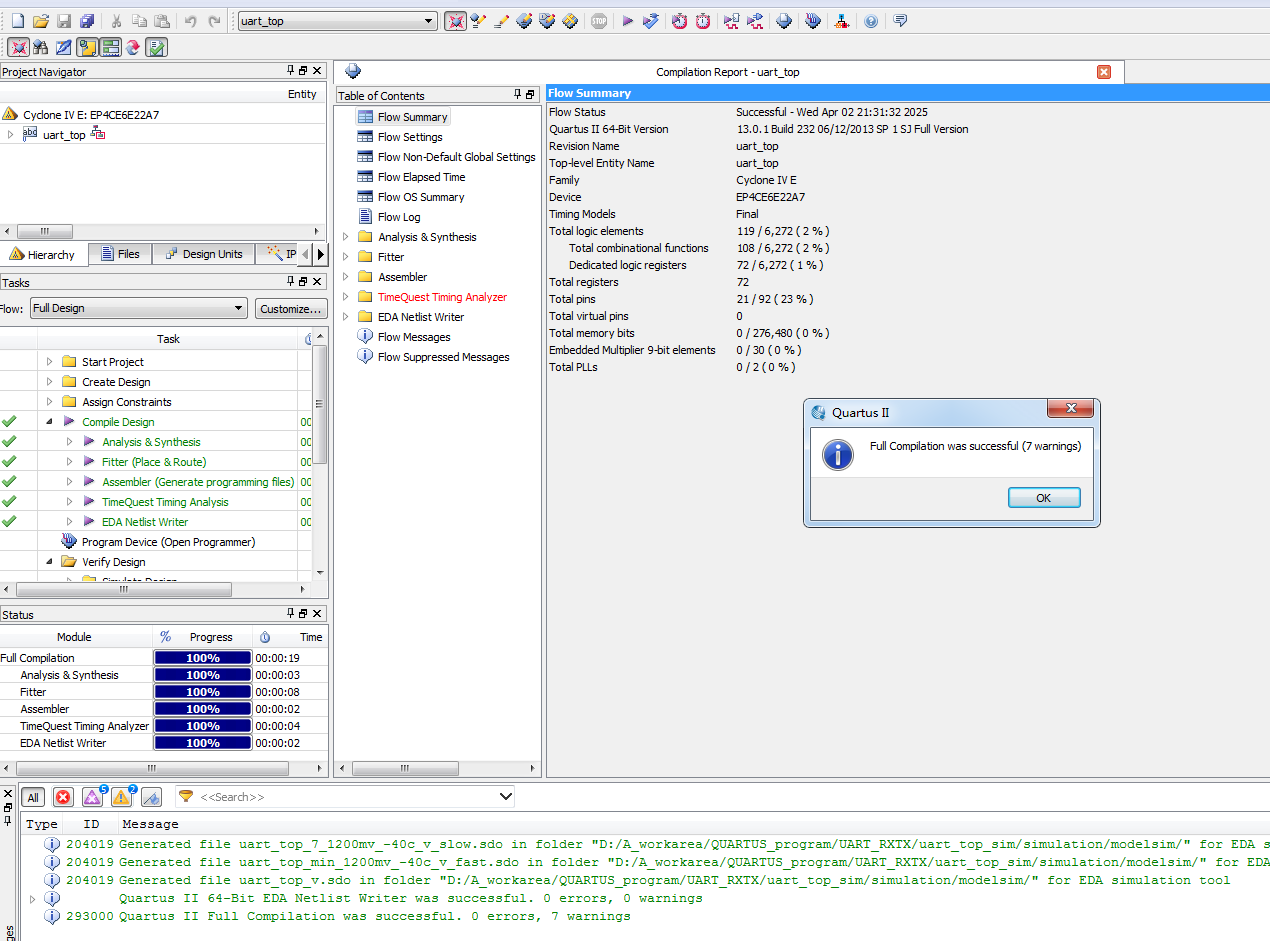Start Analysis and Synthesis toolbar icon
Image resolution: width=1270 pixels, height=941 pixels.
651,20
